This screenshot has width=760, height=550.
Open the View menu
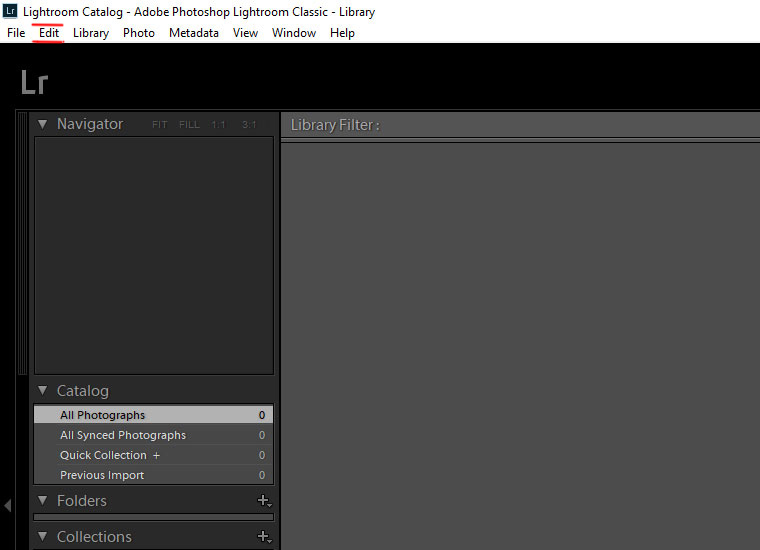245,33
